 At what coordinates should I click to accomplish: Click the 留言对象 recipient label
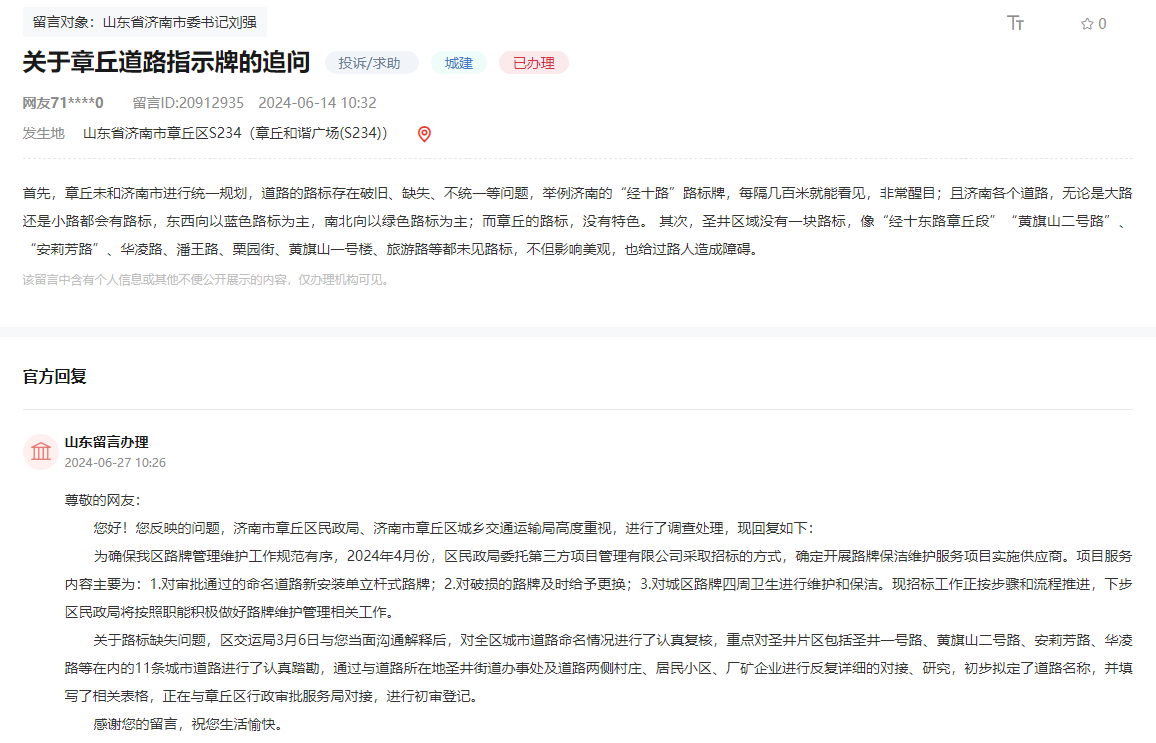[x=144, y=22]
